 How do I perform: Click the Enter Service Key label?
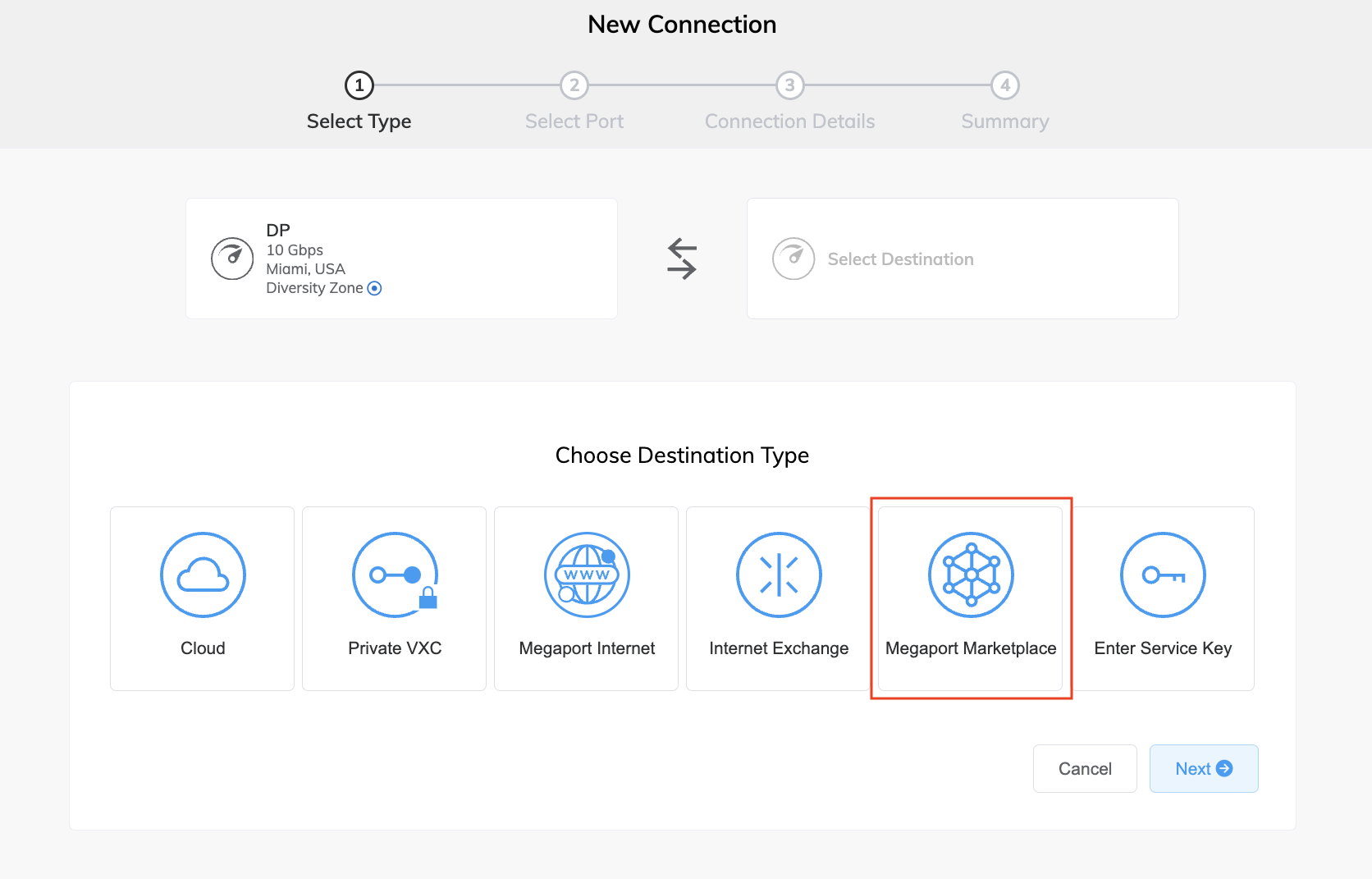pyautogui.click(x=1163, y=648)
